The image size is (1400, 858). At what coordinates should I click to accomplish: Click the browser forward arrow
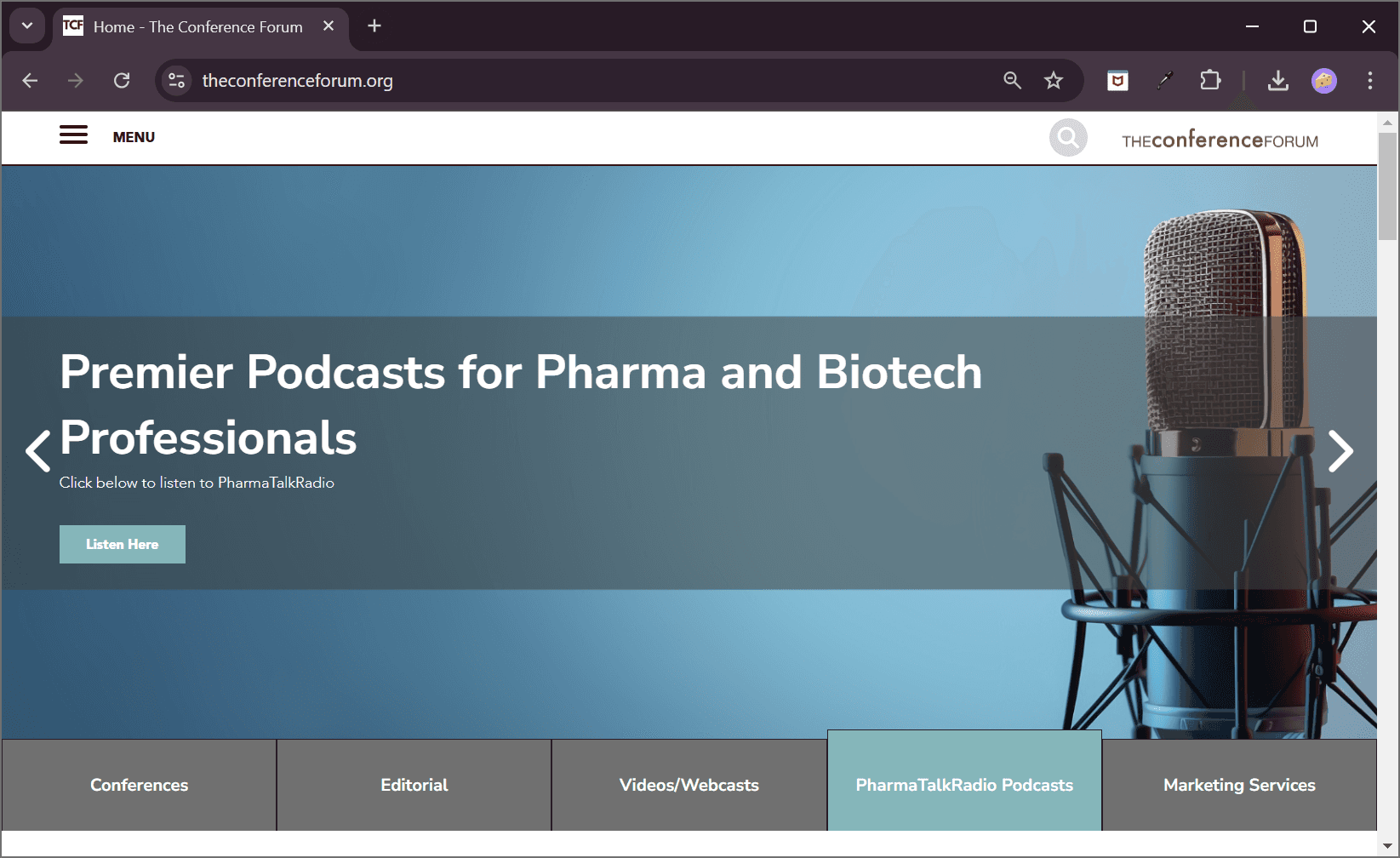pyautogui.click(x=76, y=81)
